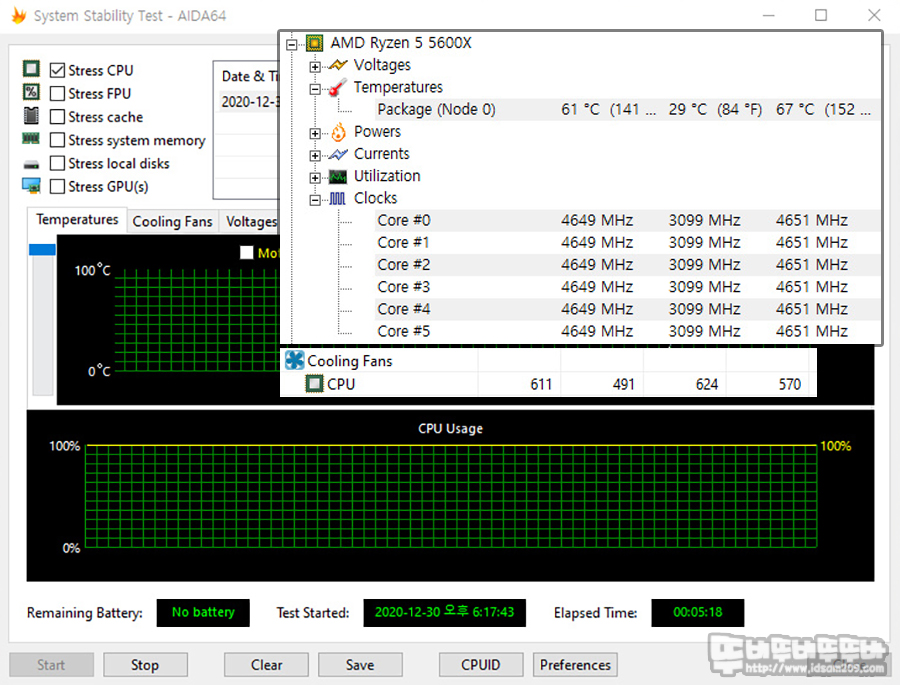
Task: Toggle the white graph legend checkbox
Action: pyautogui.click(x=247, y=253)
